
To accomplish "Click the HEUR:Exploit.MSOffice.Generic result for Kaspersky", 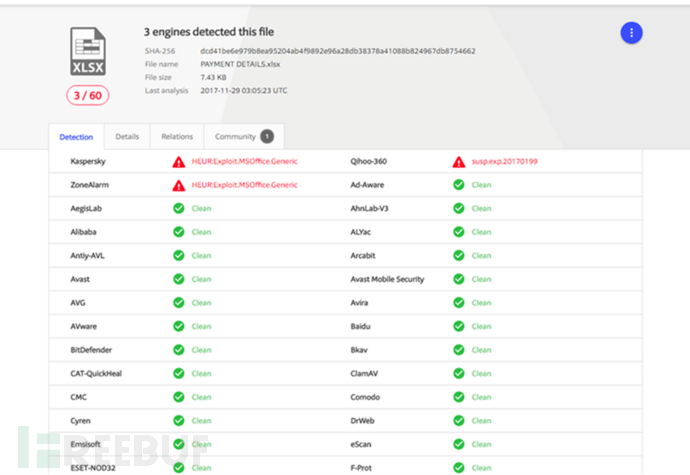I will [244, 162].
